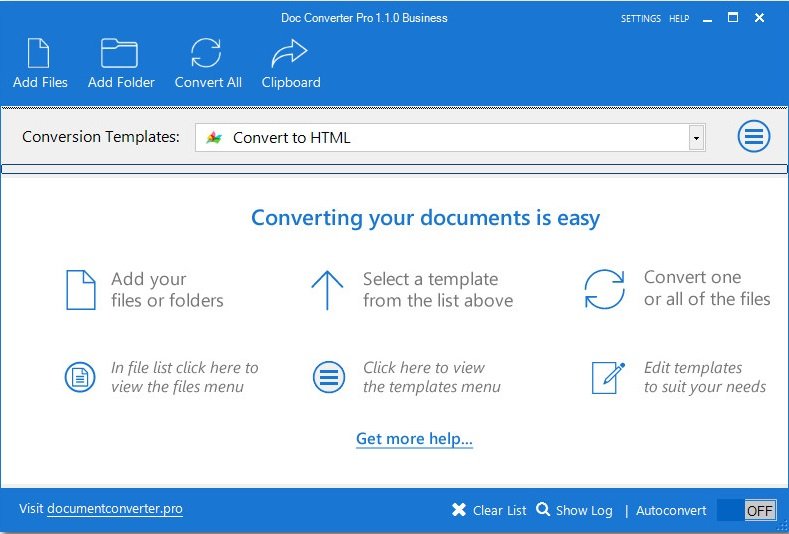Follow the Get more help link
789x534 pixels.
point(414,439)
